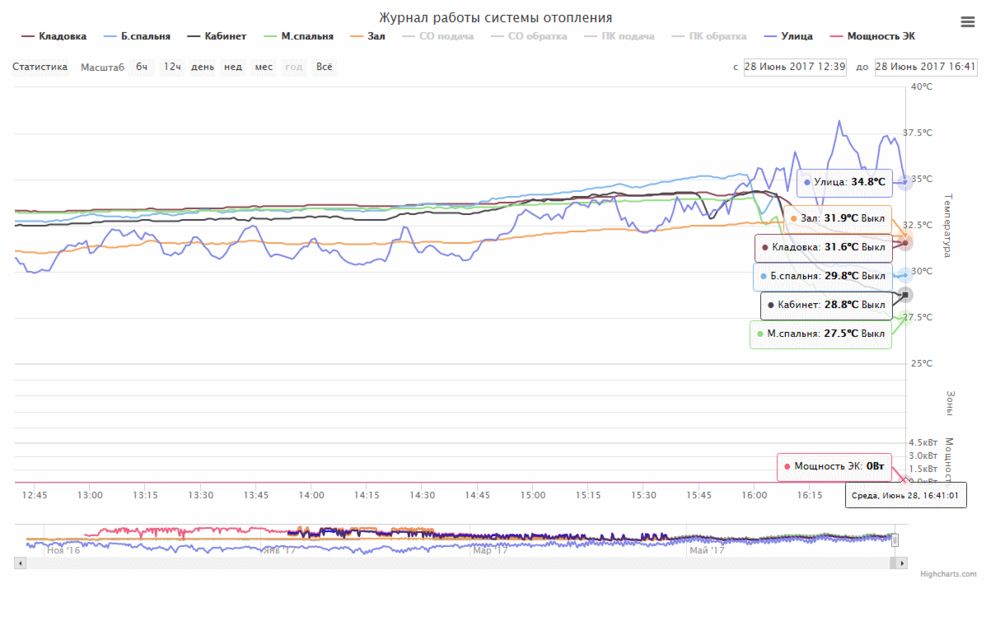This screenshot has height=640, width=1000.
Task: Open the Статистика link
Action: tap(40, 67)
